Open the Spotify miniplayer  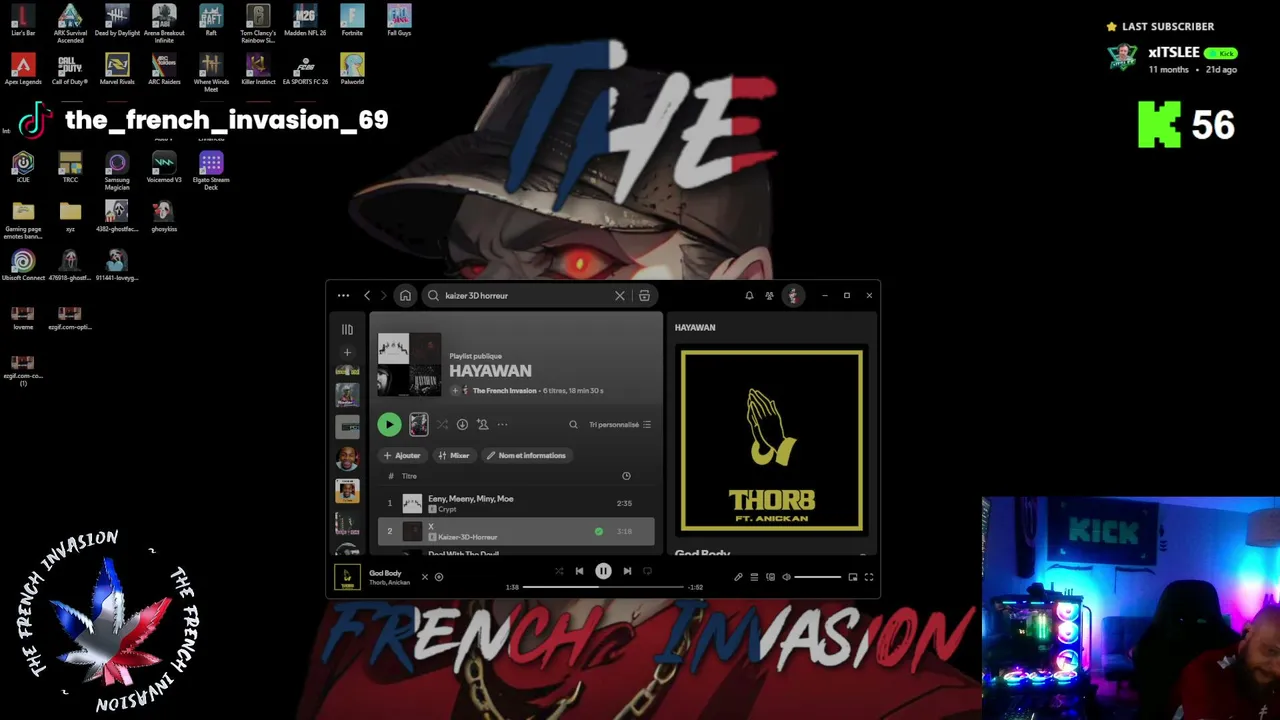[853, 577]
